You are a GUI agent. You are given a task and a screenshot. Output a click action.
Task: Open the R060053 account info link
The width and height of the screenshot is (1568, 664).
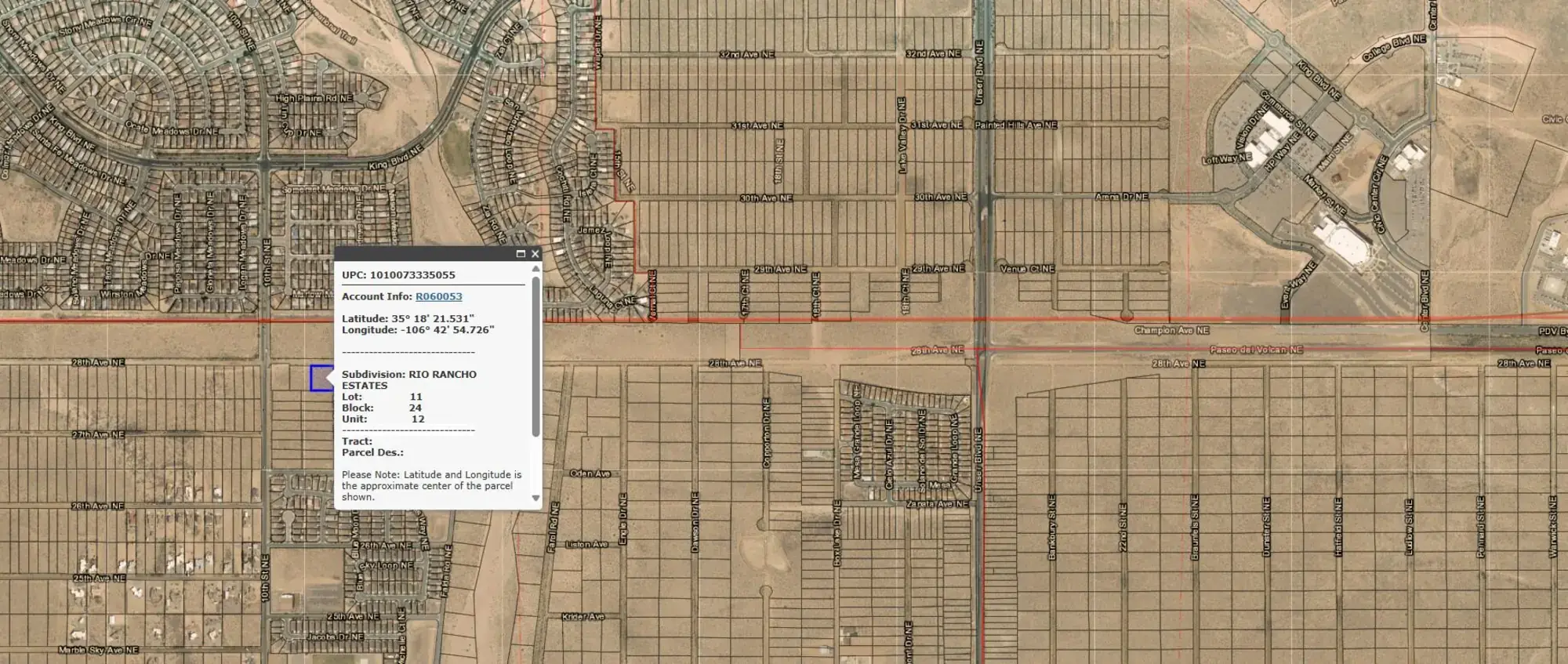[x=438, y=296]
